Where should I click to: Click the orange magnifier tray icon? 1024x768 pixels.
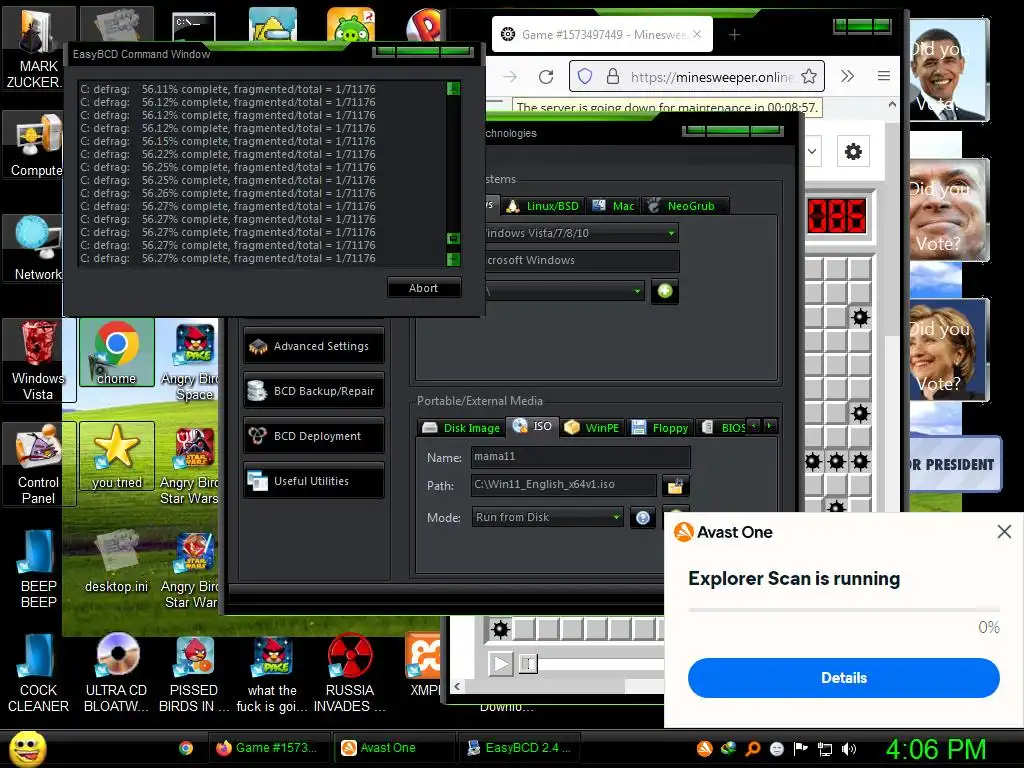(x=752, y=748)
